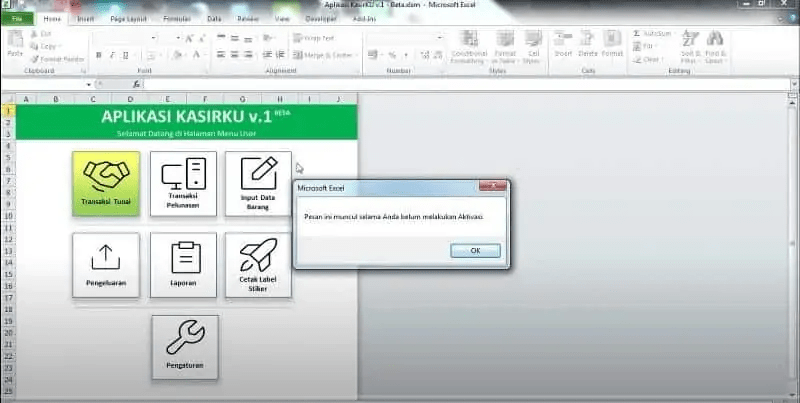This screenshot has width=800, height=403.
Task: Switch to the Review tab
Action: [248, 19]
